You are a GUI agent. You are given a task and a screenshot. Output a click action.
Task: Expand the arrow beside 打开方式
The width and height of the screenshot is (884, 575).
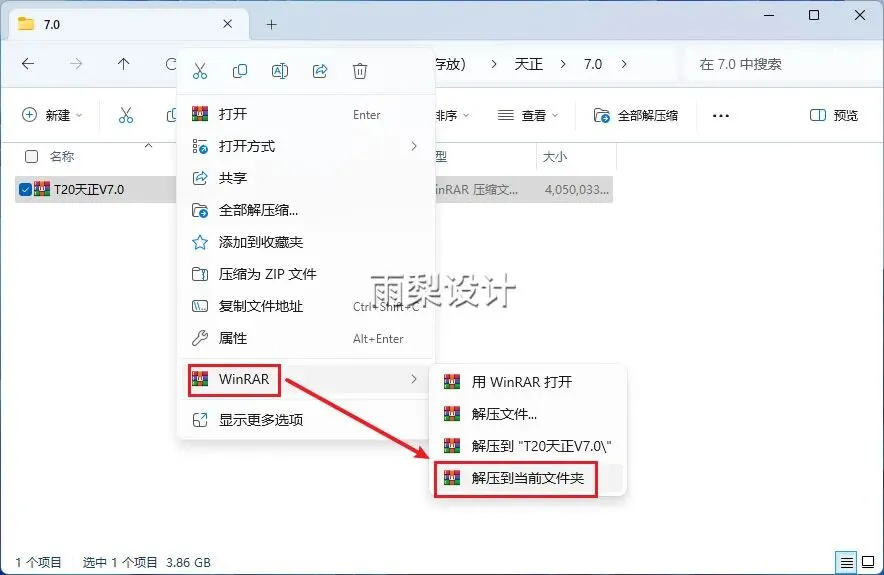(x=414, y=146)
